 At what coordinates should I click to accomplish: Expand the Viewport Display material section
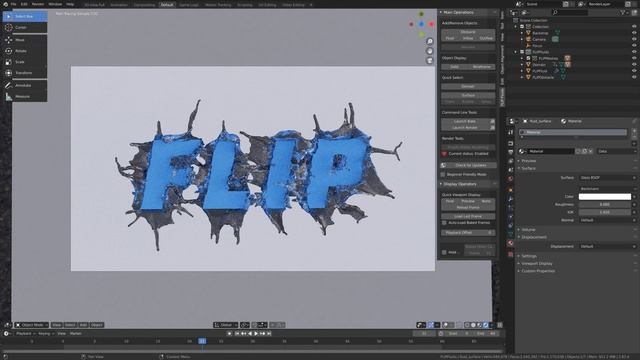click(536, 264)
